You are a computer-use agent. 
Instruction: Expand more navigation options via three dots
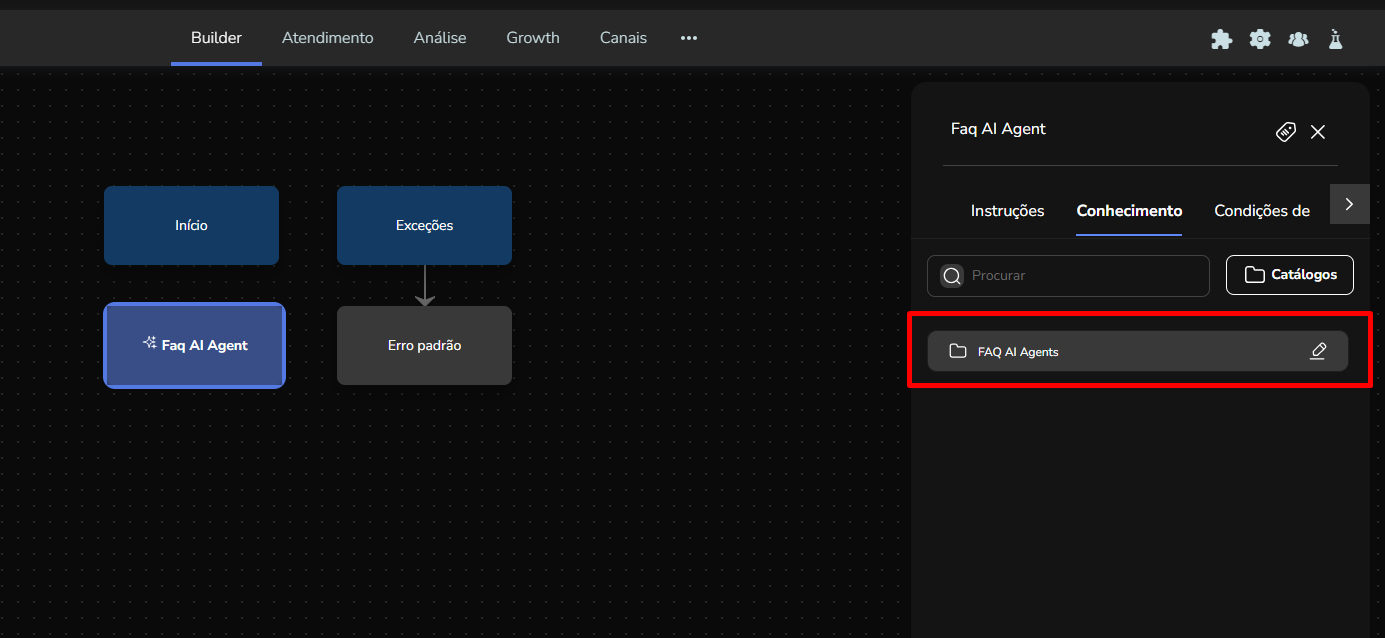coord(688,38)
